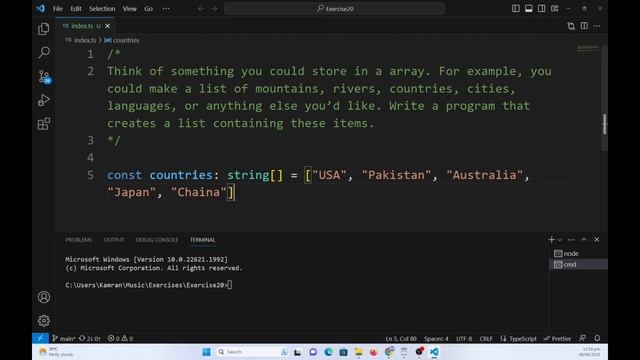This screenshot has height=360, width=640.
Task: Open the Explorer view in activity bar
Action: point(44,29)
